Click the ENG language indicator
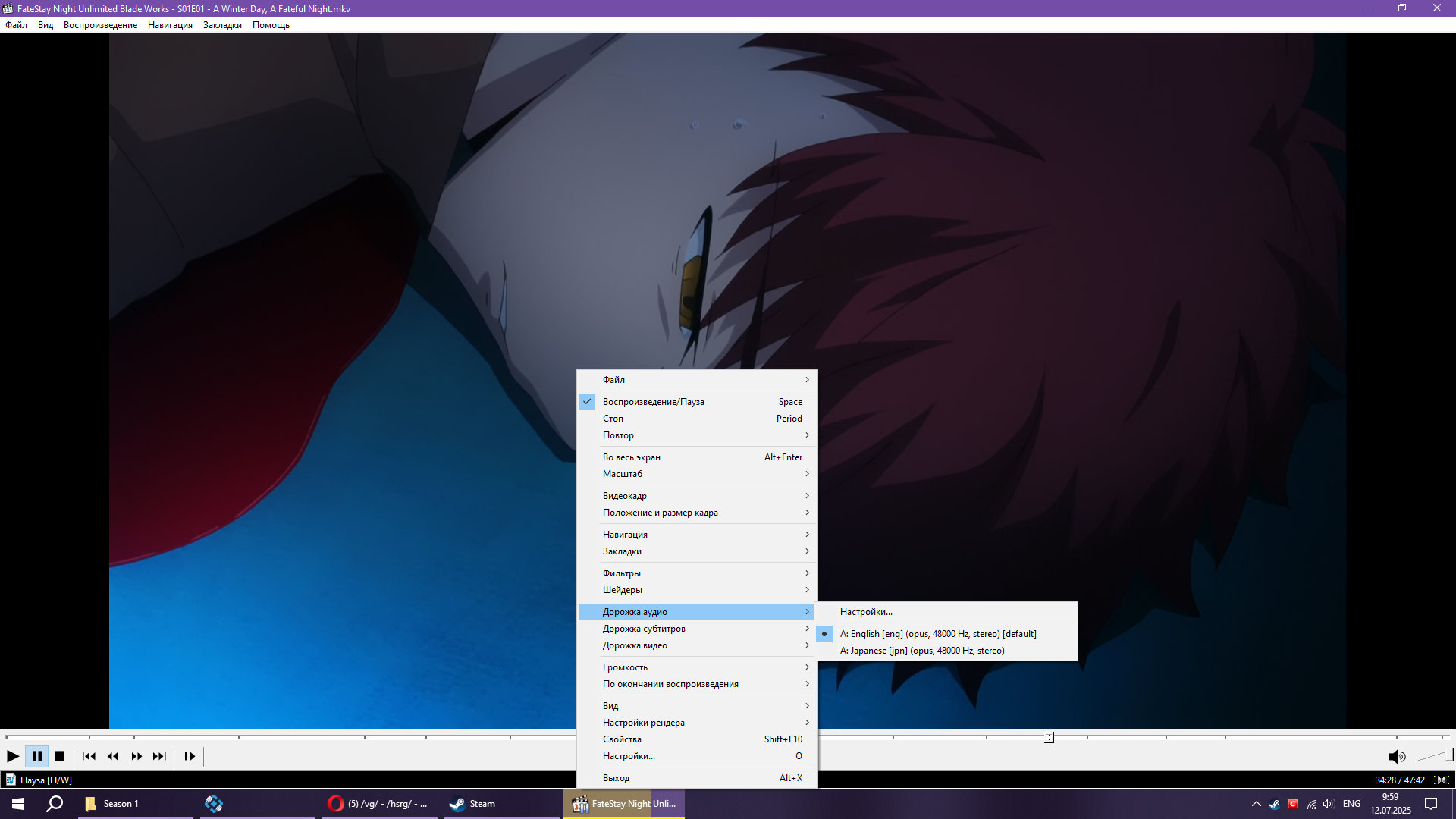1456x819 pixels. (x=1351, y=804)
